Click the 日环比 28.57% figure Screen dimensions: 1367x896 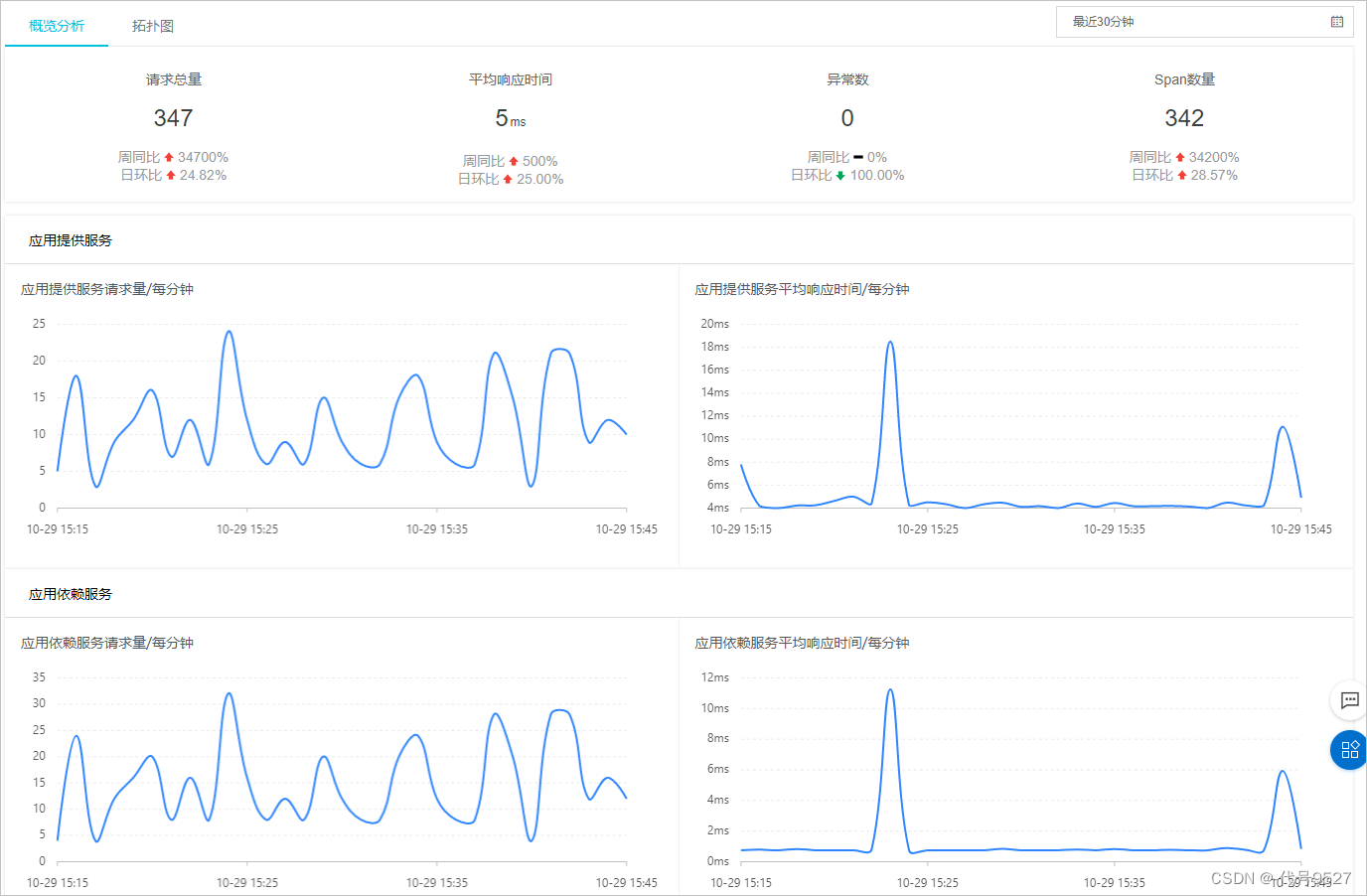pyautogui.click(x=1184, y=175)
